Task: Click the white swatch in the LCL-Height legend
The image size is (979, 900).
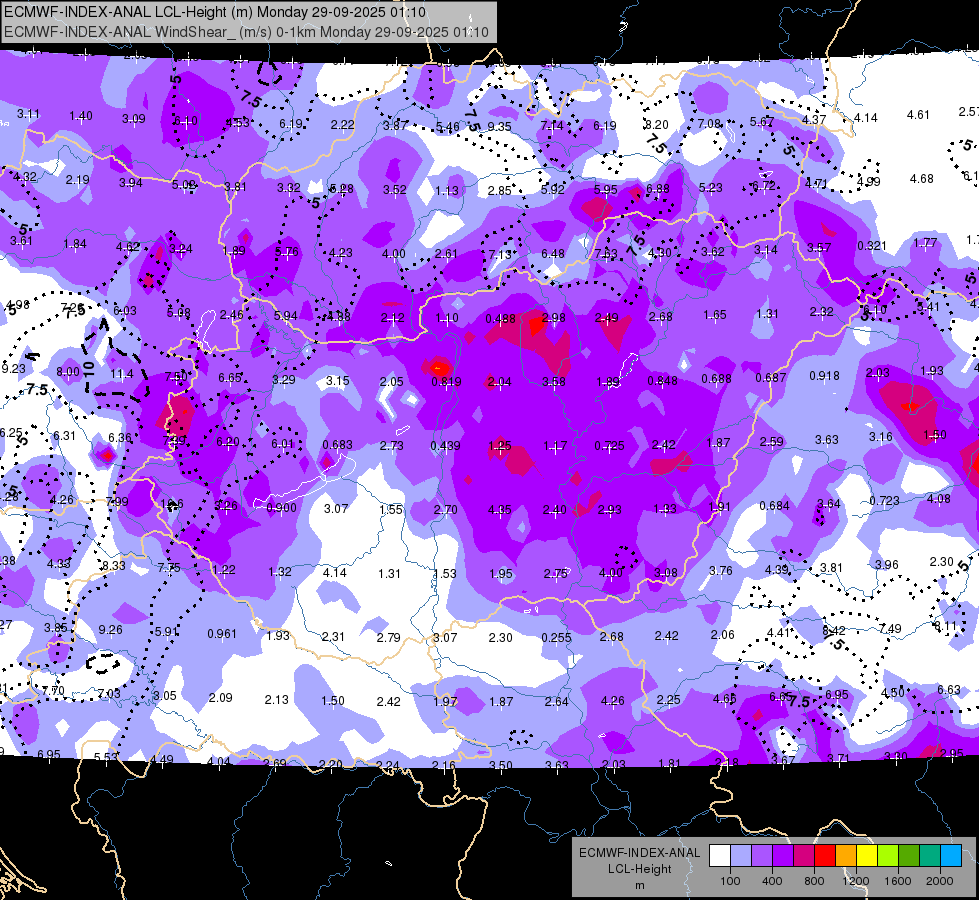Action: (720, 856)
